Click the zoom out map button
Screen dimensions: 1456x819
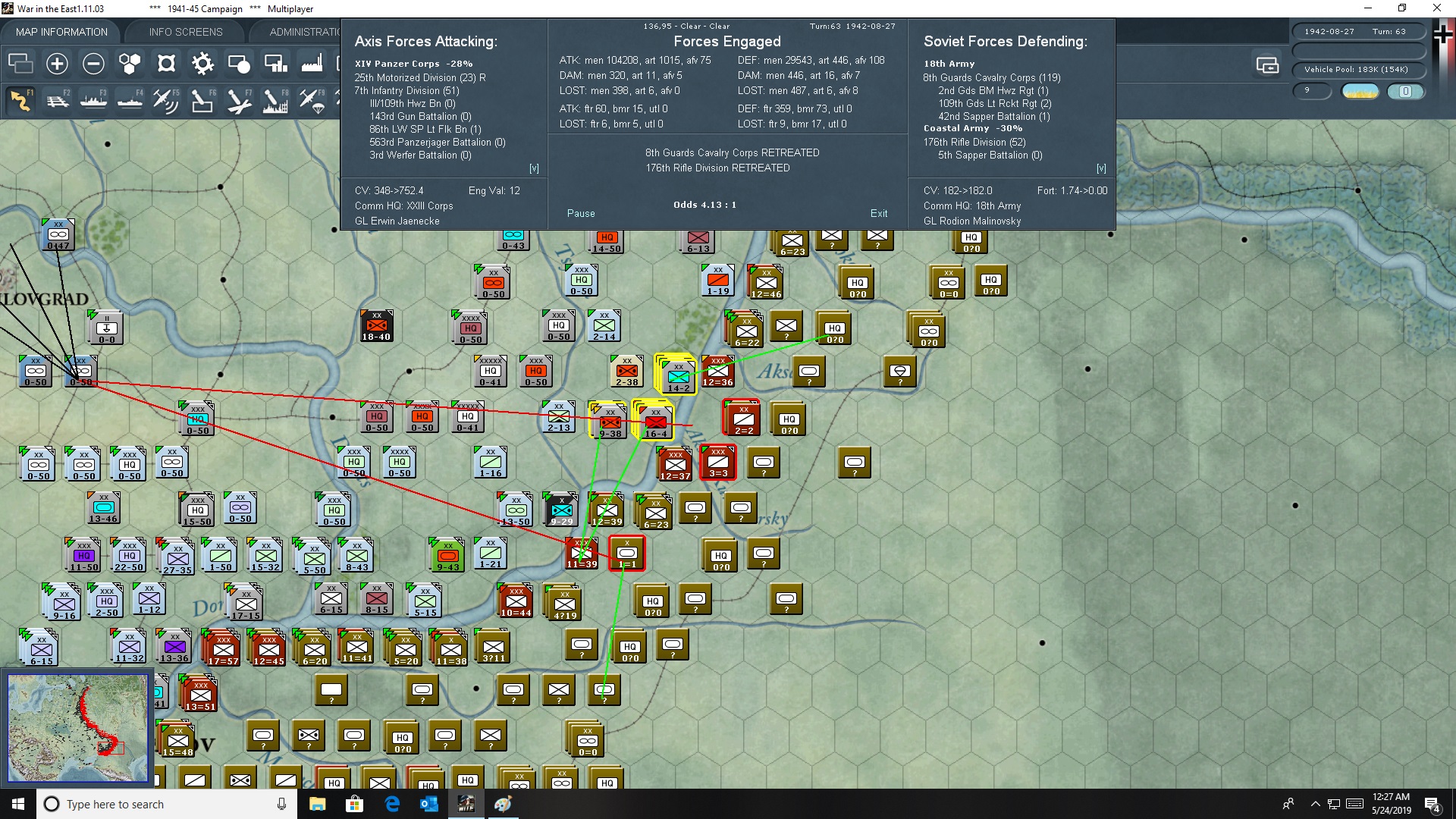(93, 64)
